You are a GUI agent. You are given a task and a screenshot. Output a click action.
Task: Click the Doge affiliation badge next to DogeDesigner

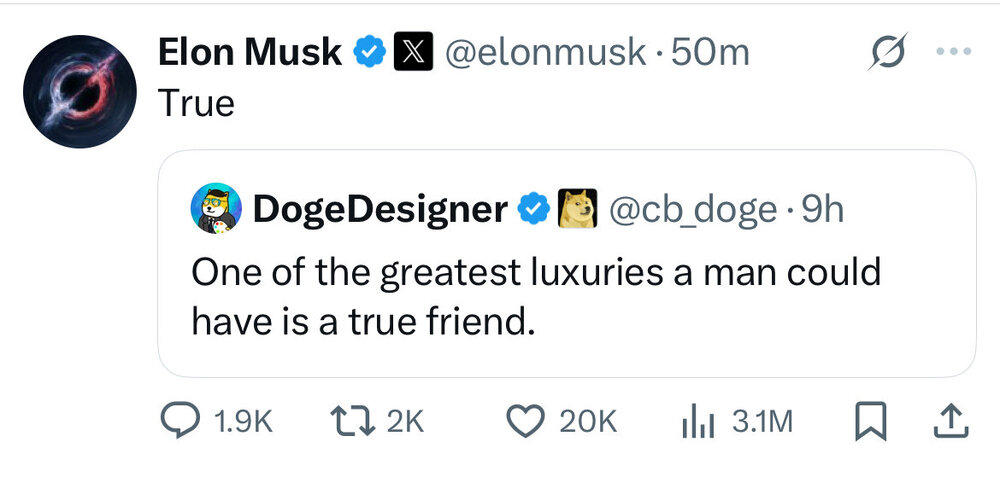tap(576, 209)
